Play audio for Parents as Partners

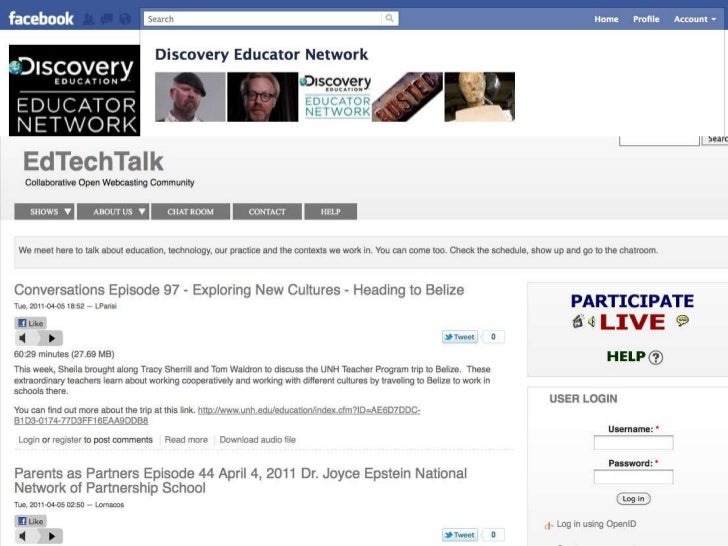click(x=52, y=536)
